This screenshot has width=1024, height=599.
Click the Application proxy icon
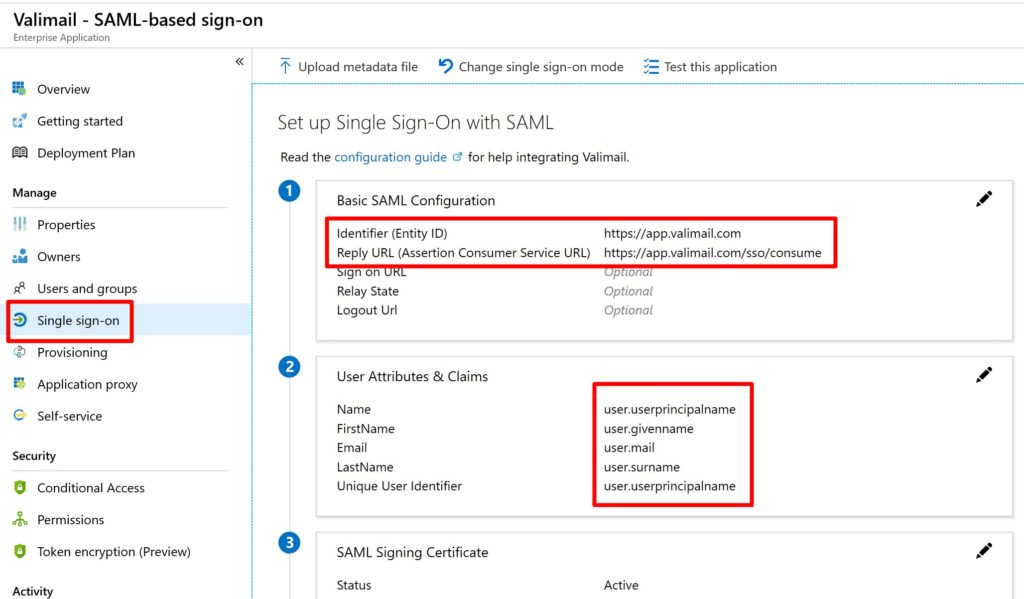(19, 384)
